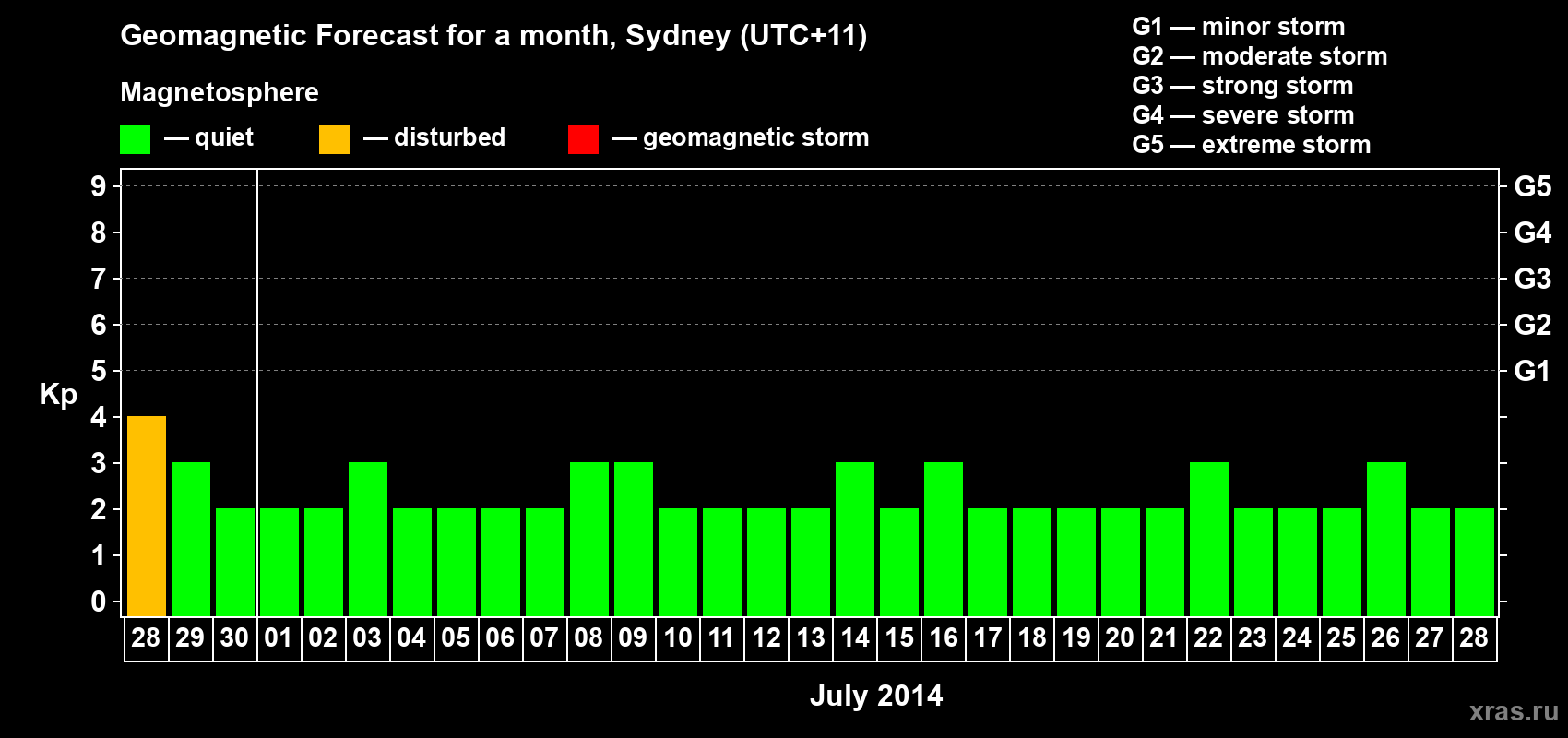Select the bar above day 14

pyautogui.click(x=855, y=539)
